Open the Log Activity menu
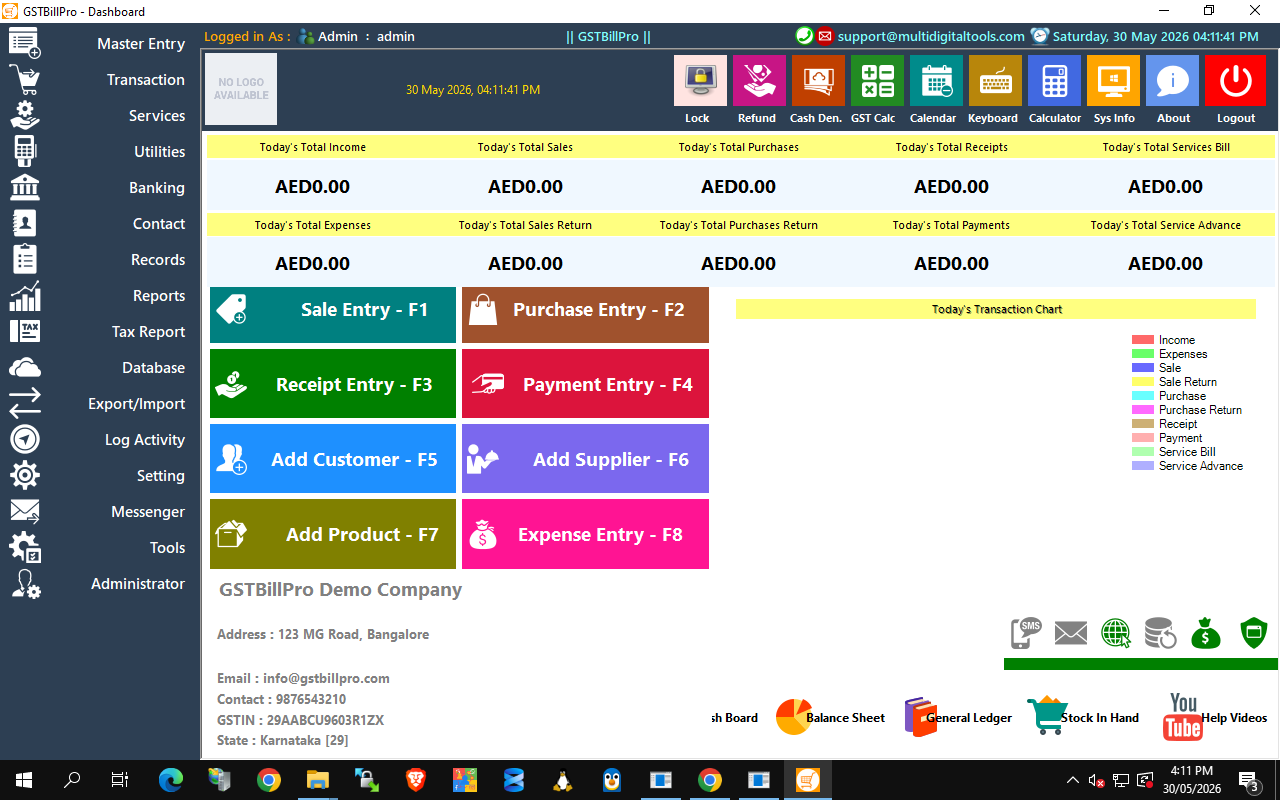The height and width of the screenshot is (800, 1280). [145, 440]
